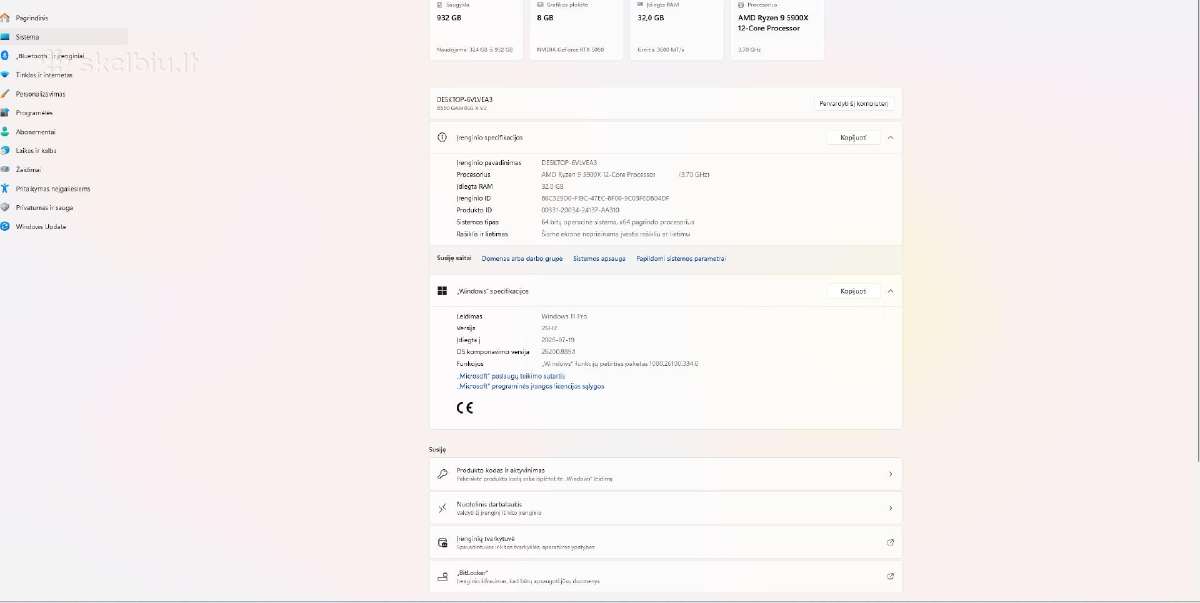This screenshot has width=1200, height=603.
Task: Open Microsoft programinės įrangos licencijos sąlygos
Action: (530, 386)
